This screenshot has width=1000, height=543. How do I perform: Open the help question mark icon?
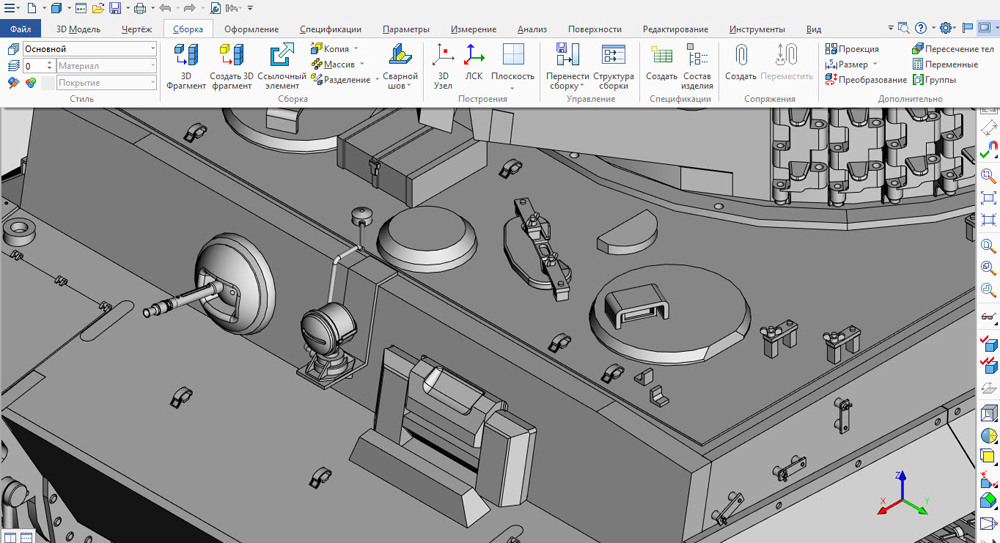tap(920, 27)
